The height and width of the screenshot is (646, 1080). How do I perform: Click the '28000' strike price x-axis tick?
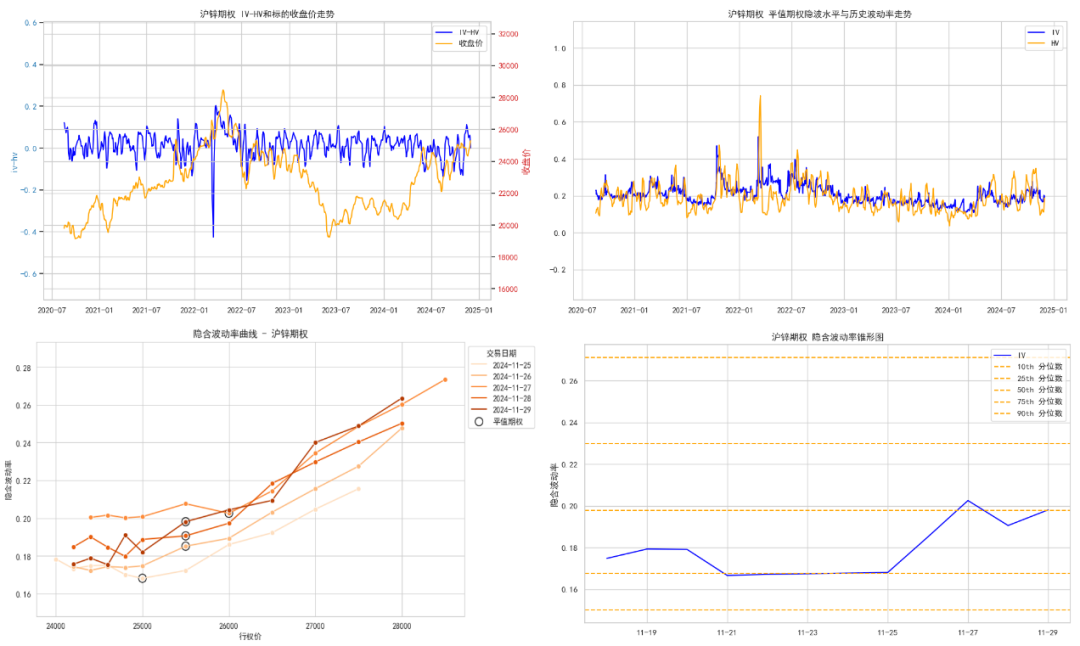[x=402, y=626]
